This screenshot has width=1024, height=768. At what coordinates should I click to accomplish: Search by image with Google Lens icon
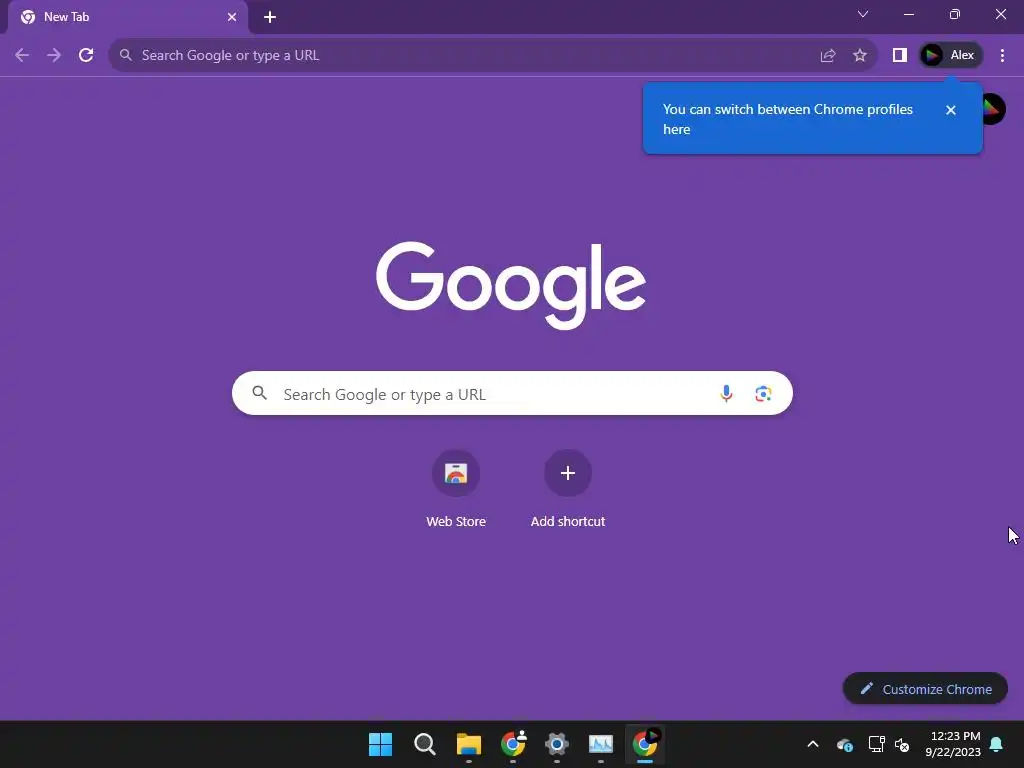[763, 394]
